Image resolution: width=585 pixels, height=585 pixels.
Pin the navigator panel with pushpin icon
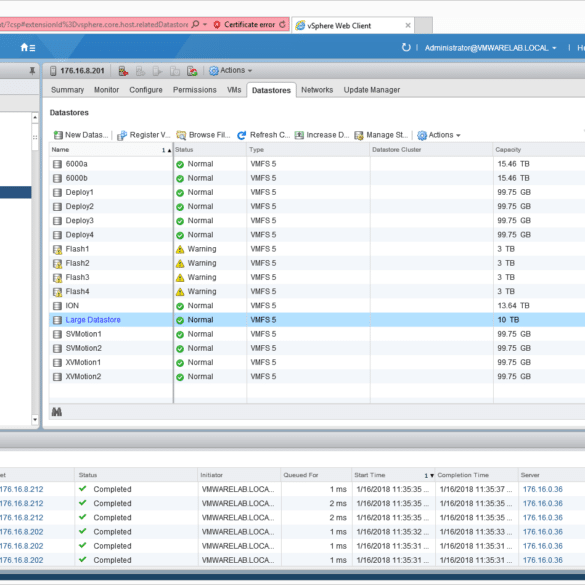pyautogui.click(x=32, y=71)
